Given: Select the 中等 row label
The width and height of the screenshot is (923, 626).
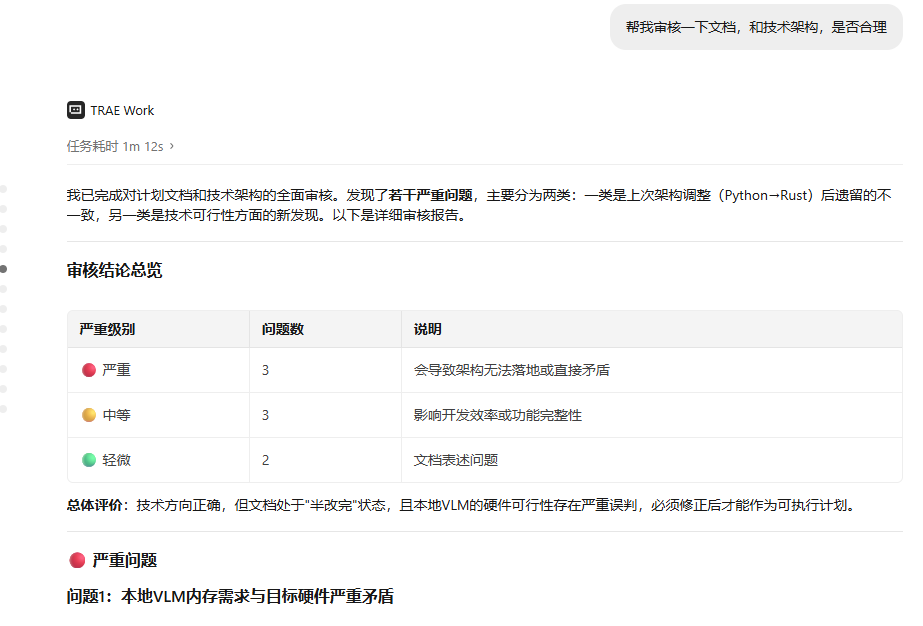Looking at the screenshot, I should [x=117, y=415].
